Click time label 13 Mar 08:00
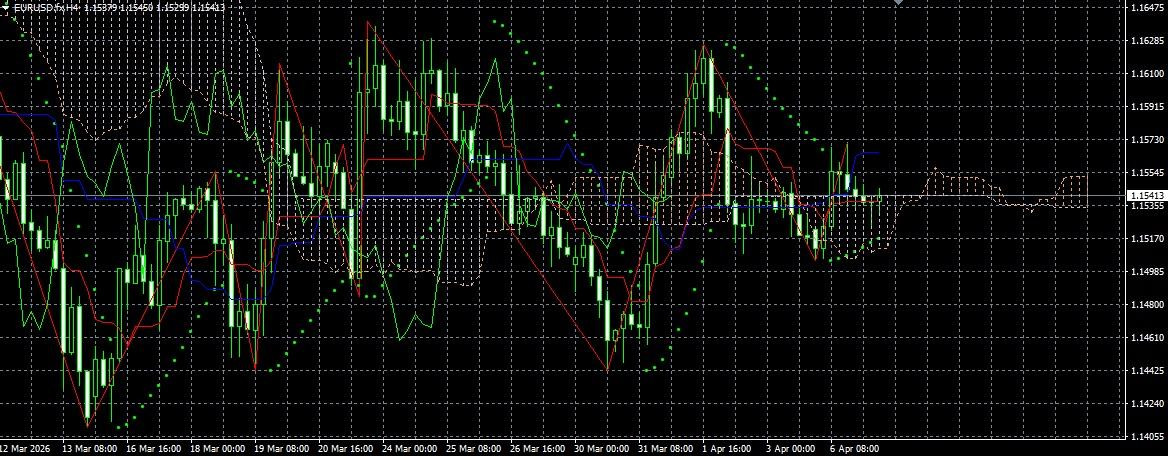Viewport: 1168px width, 456px height. [x=90, y=449]
